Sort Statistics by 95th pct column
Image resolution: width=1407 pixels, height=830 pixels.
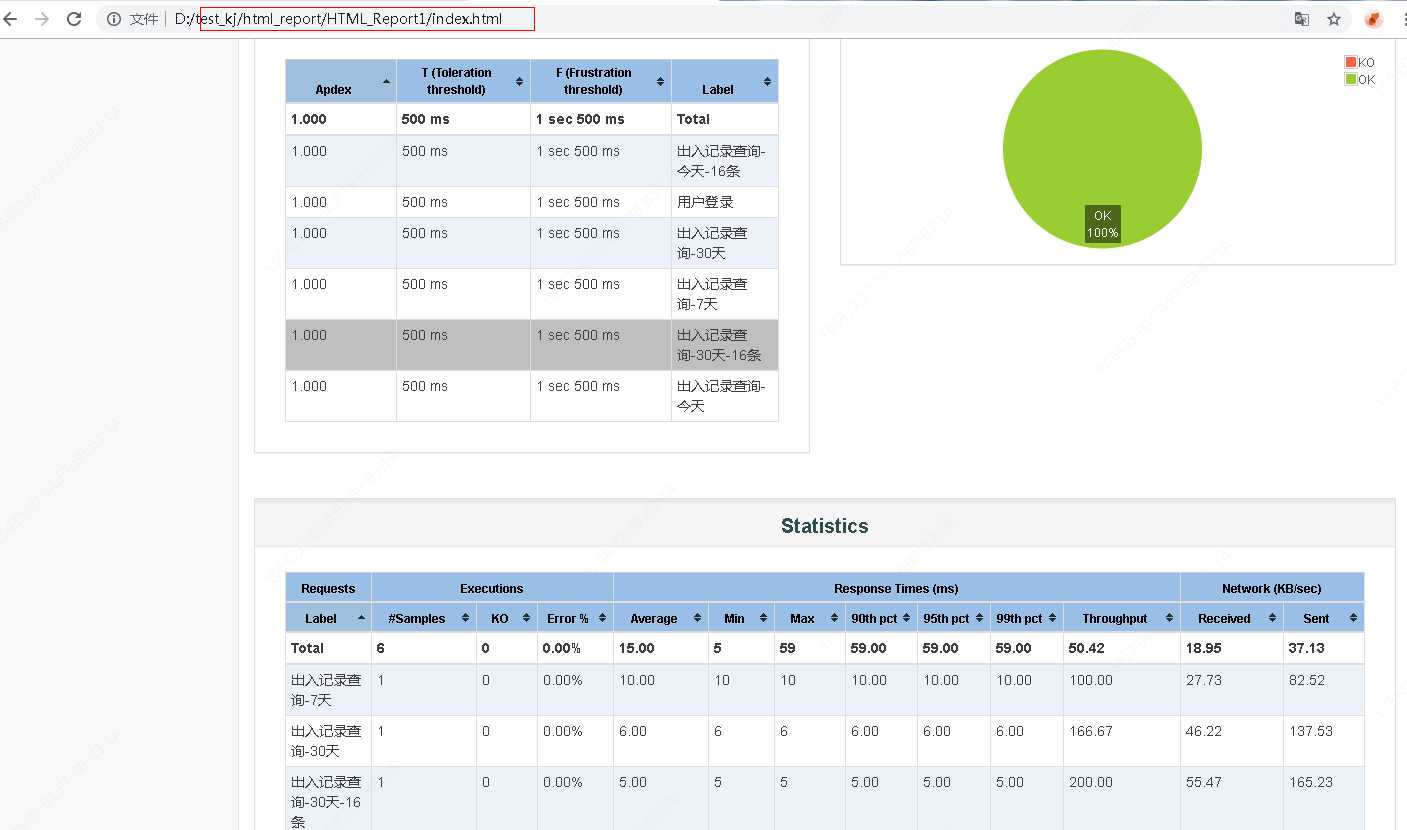pos(953,618)
